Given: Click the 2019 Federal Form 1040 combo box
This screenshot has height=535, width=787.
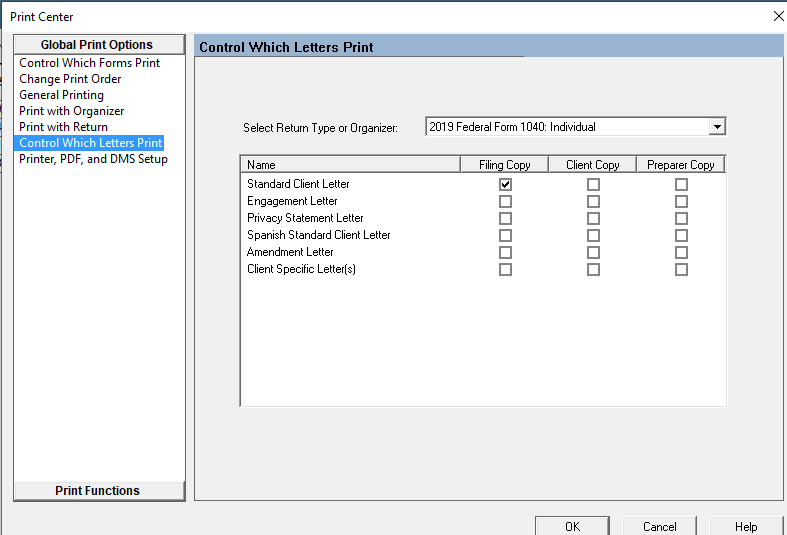Looking at the screenshot, I should click(x=566, y=127).
